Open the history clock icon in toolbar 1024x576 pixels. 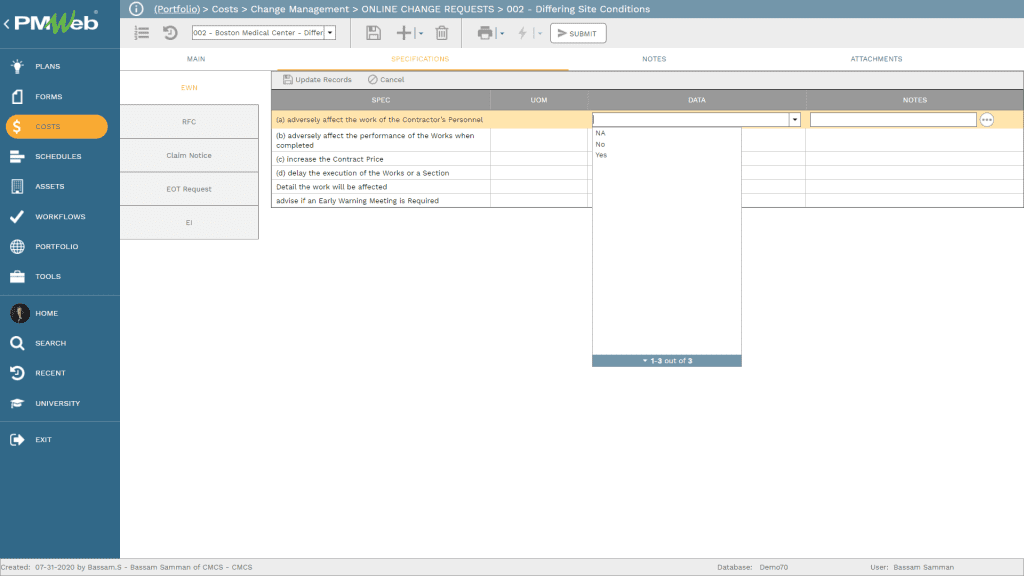[170, 33]
